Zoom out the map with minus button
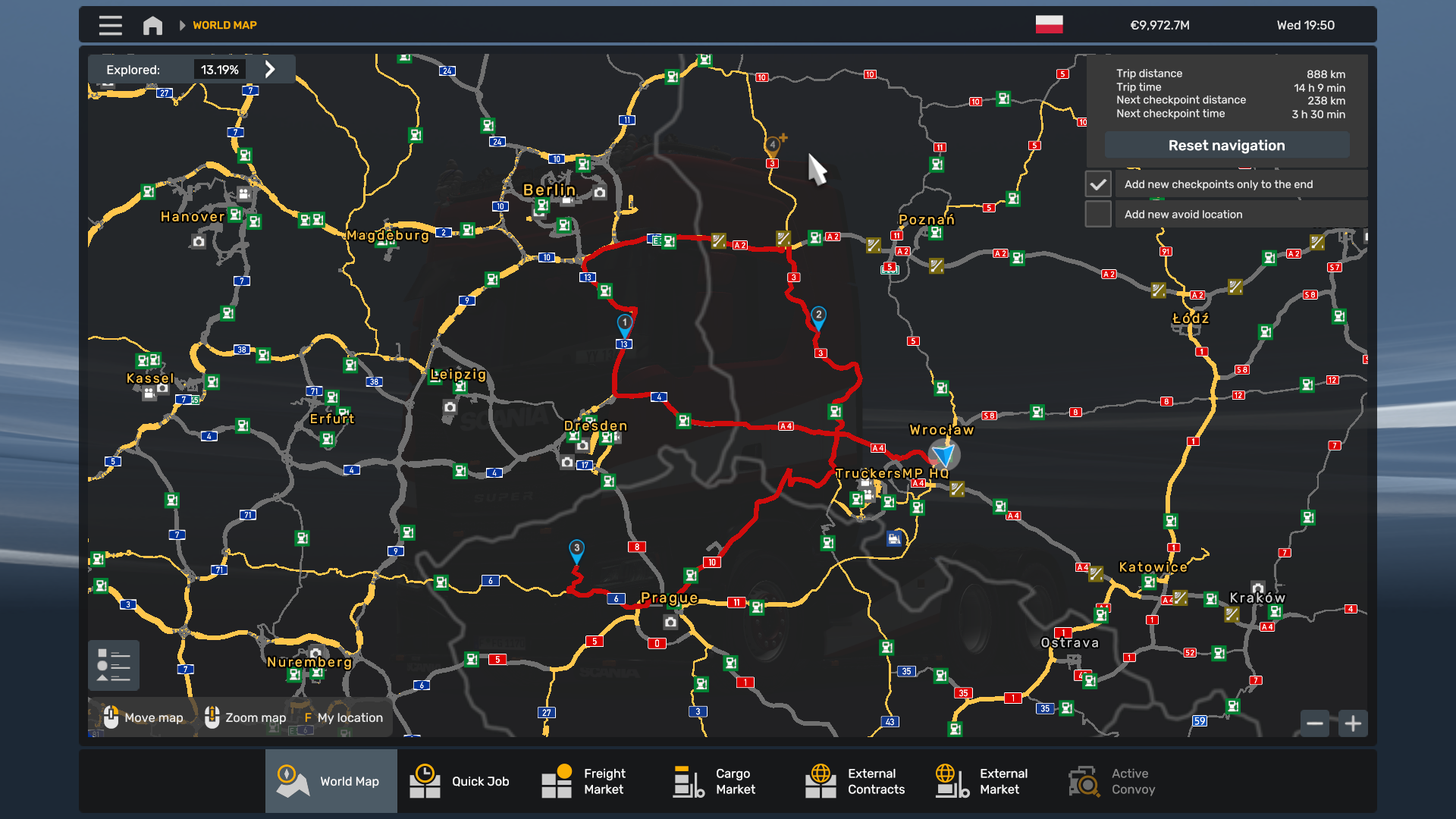This screenshot has height=819, width=1456. click(1315, 723)
